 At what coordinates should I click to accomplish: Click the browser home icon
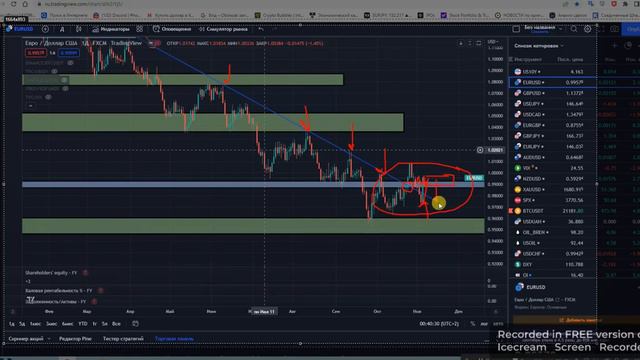point(25,4)
